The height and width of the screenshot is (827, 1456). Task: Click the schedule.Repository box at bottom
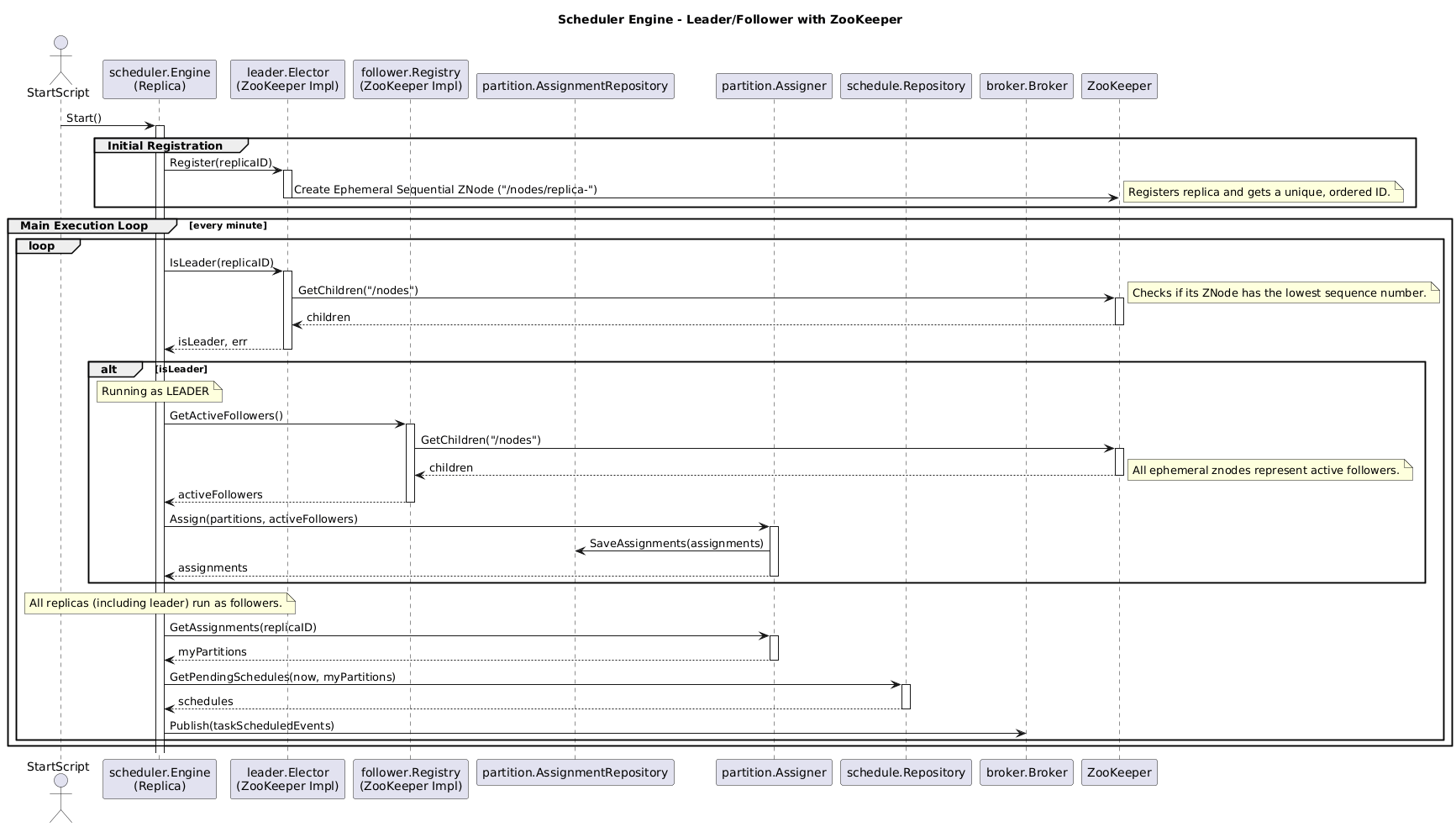906,772
